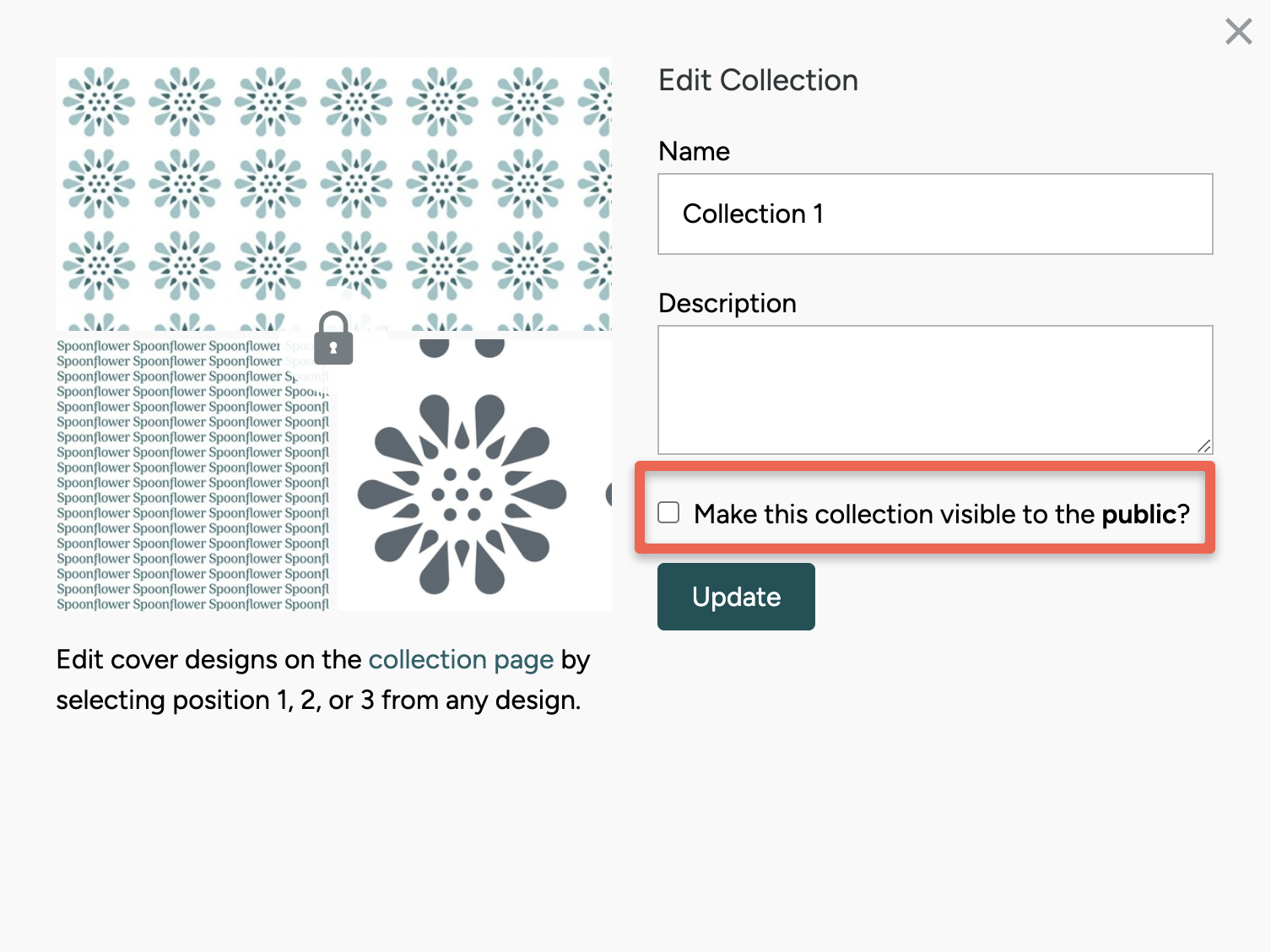Click the bold word 'public'
The width and height of the screenshot is (1271, 952).
coord(1138,514)
